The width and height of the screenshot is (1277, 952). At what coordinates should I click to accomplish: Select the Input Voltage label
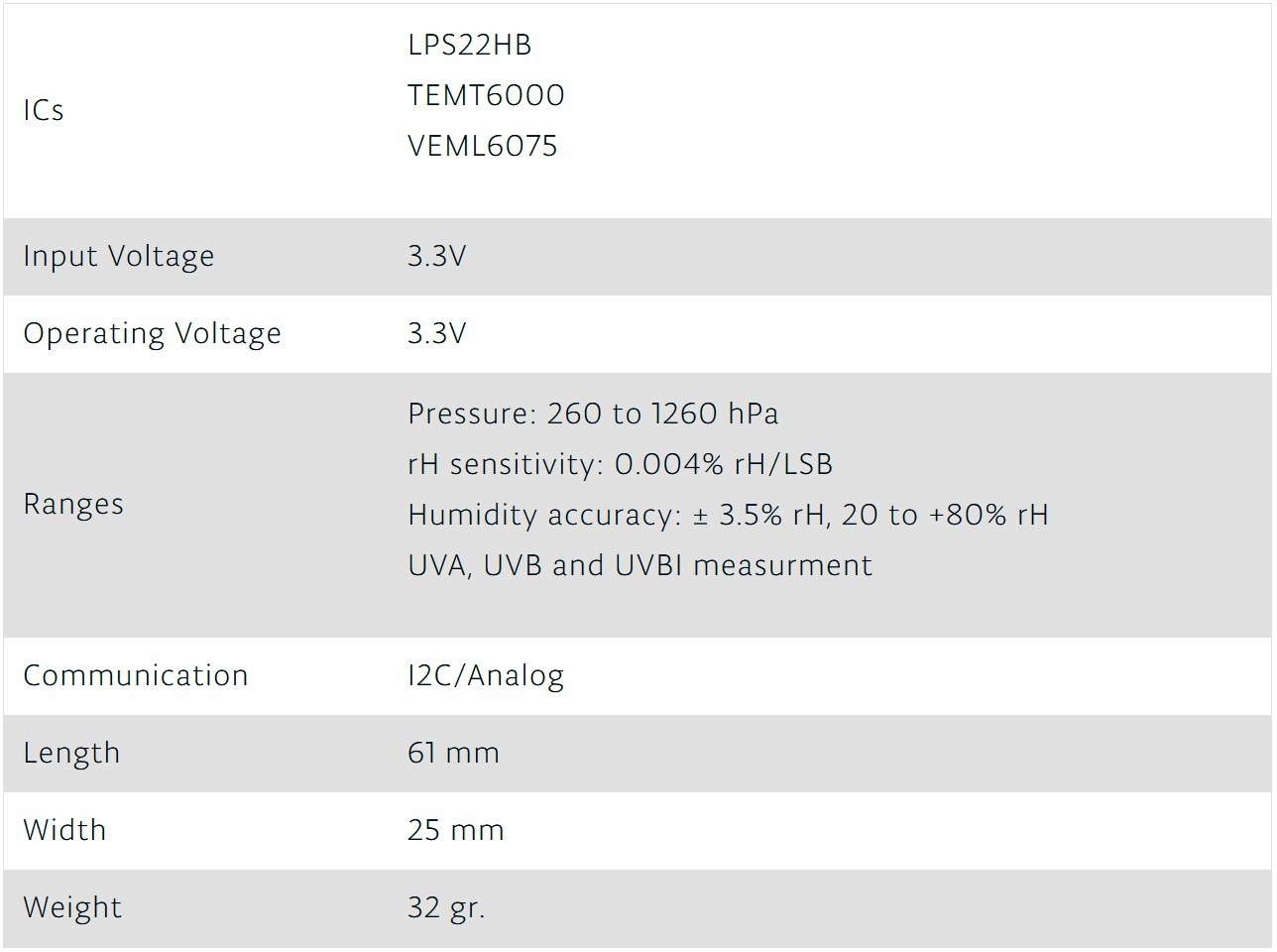point(118,256)
